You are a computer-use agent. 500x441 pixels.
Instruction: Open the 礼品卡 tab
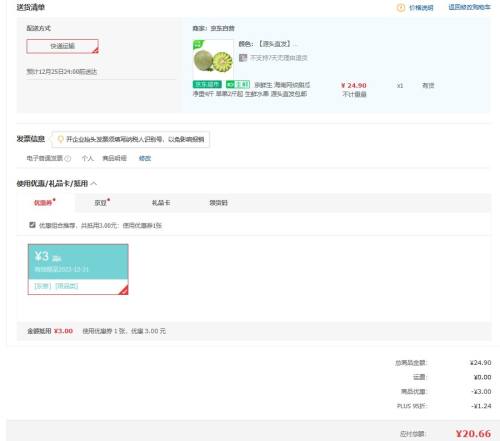pyautogui.click(x=161, y=203)
